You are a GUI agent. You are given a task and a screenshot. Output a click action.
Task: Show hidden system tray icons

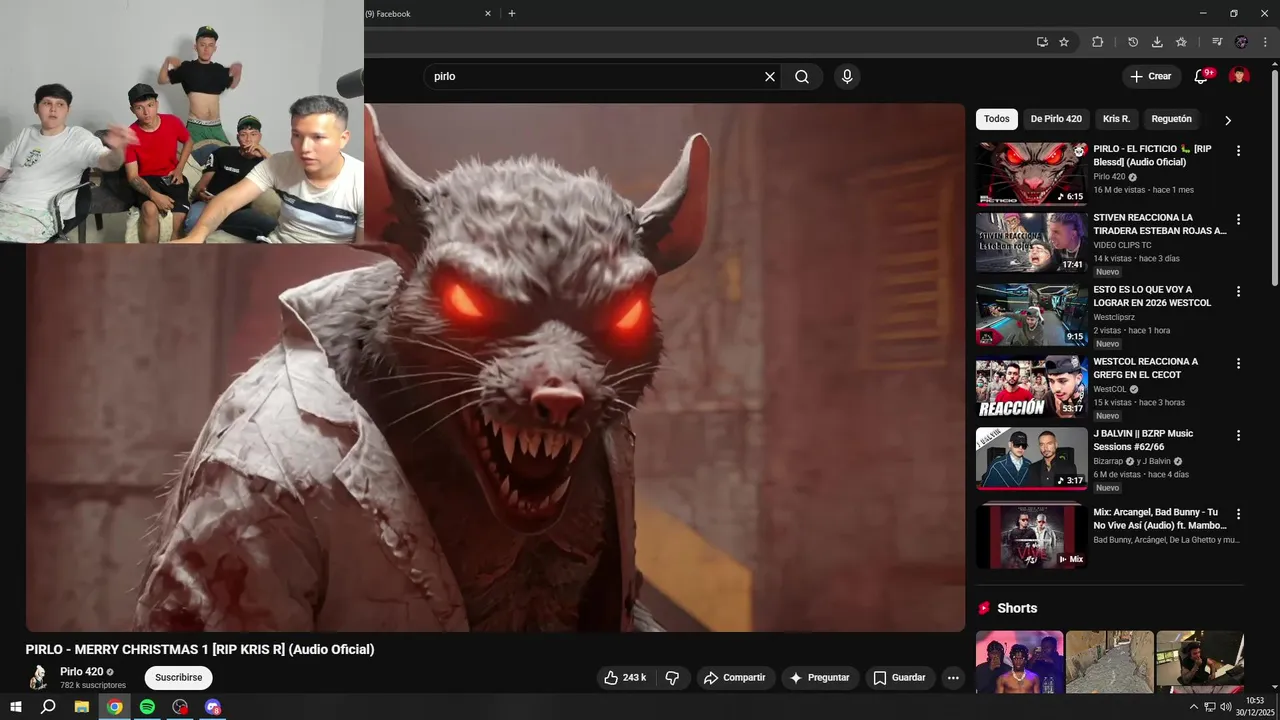point(1193,707)
